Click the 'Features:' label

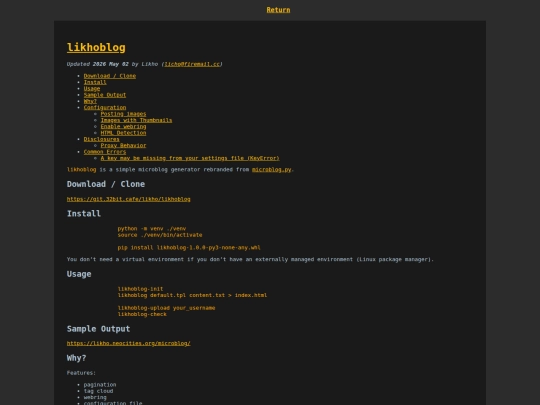81,373
